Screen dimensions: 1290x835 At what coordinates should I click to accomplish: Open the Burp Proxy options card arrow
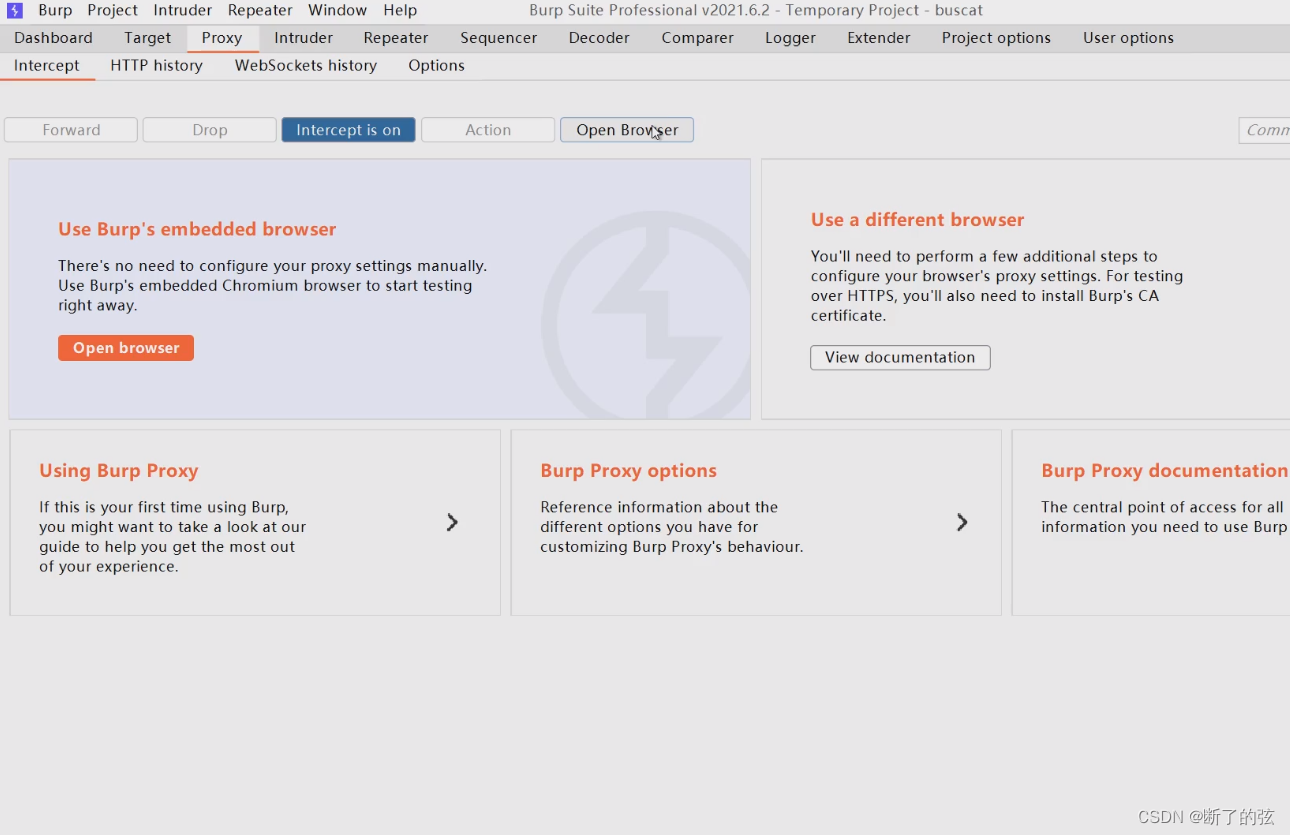pos(962,522)
